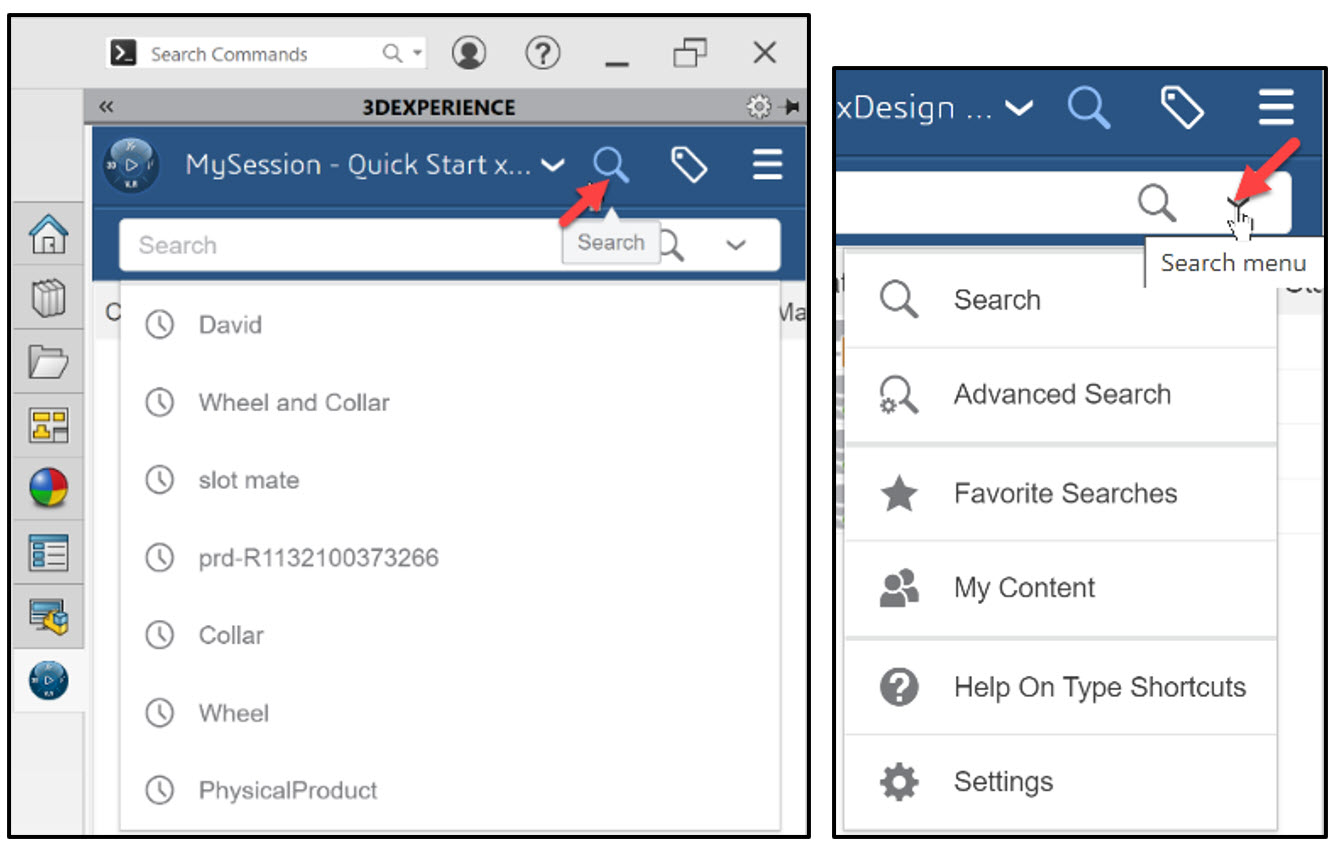
Task: Open the search type dropdown beside the search field
Action: coord(737,244)
